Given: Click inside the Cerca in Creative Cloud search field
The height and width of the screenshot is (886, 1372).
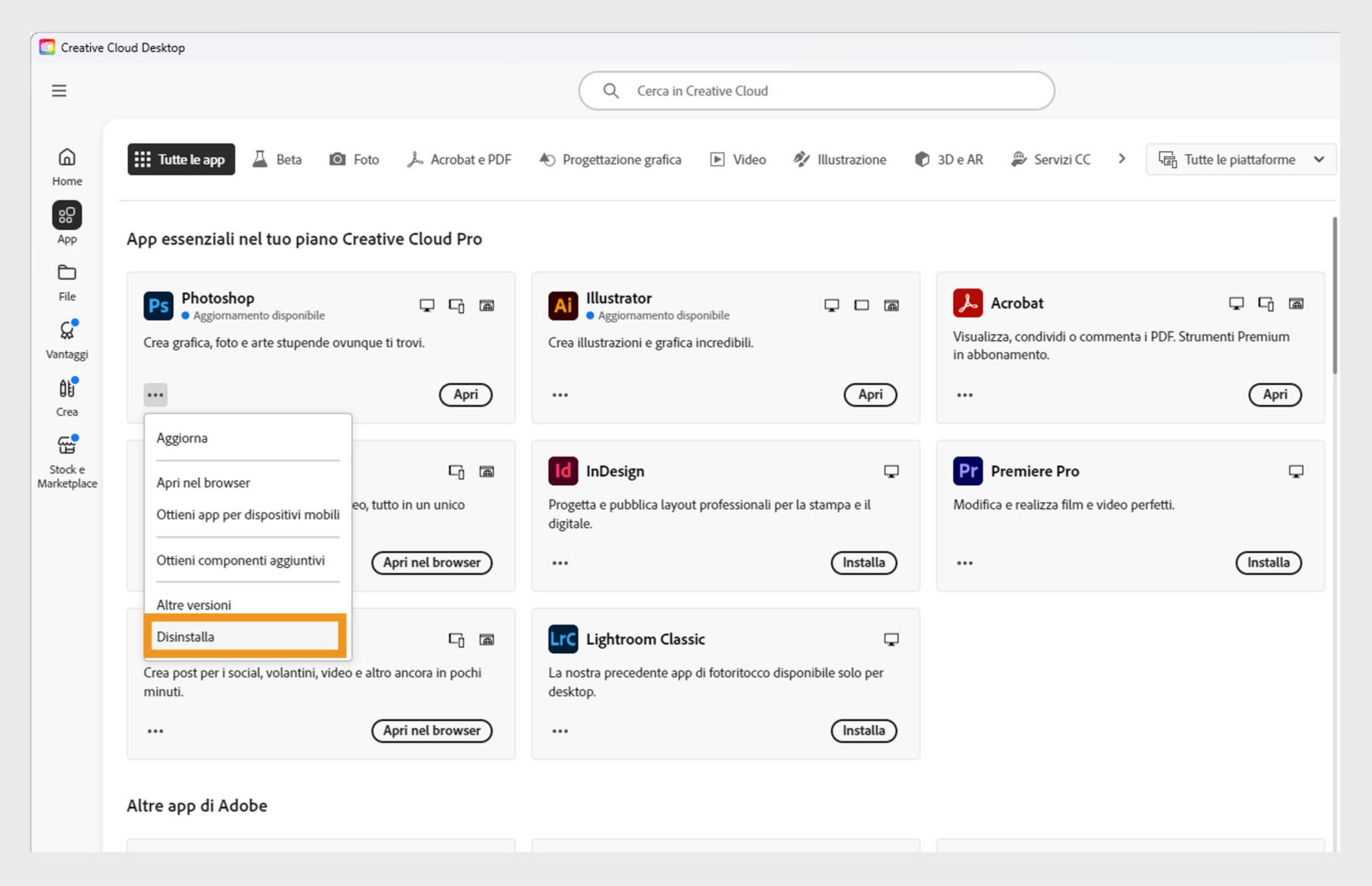Looking at the screenshot, I should [x=816, y=91].
